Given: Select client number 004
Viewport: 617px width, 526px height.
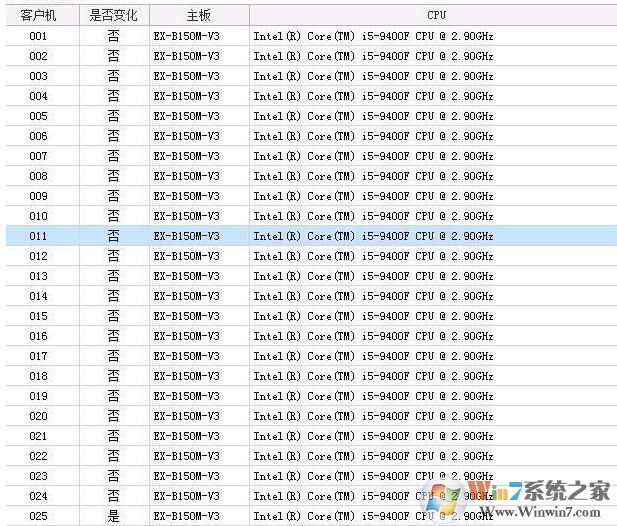Looking at the screenshot, I should 38,96.
